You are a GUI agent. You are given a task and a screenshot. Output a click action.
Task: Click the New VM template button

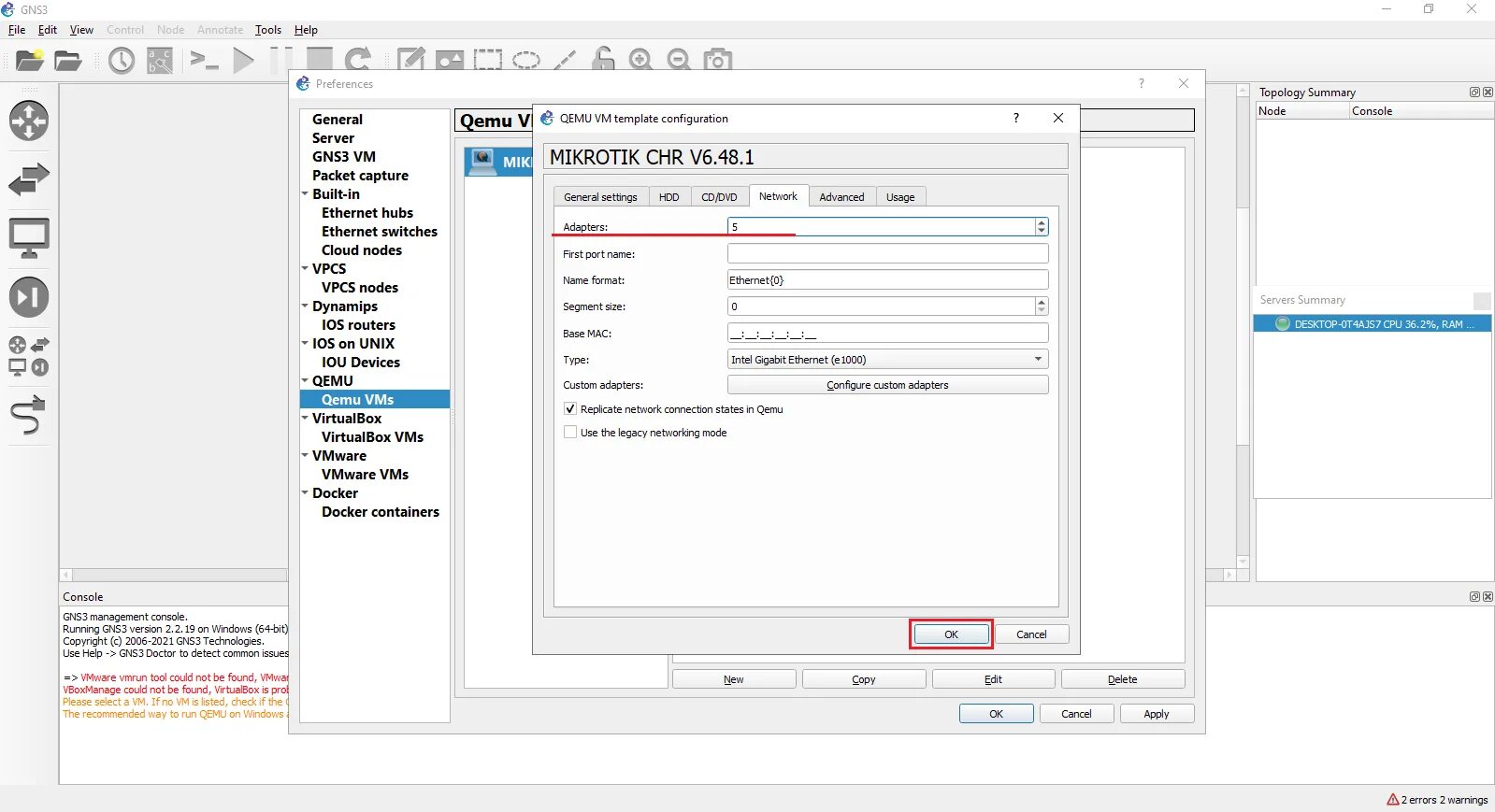pos(734,679)
